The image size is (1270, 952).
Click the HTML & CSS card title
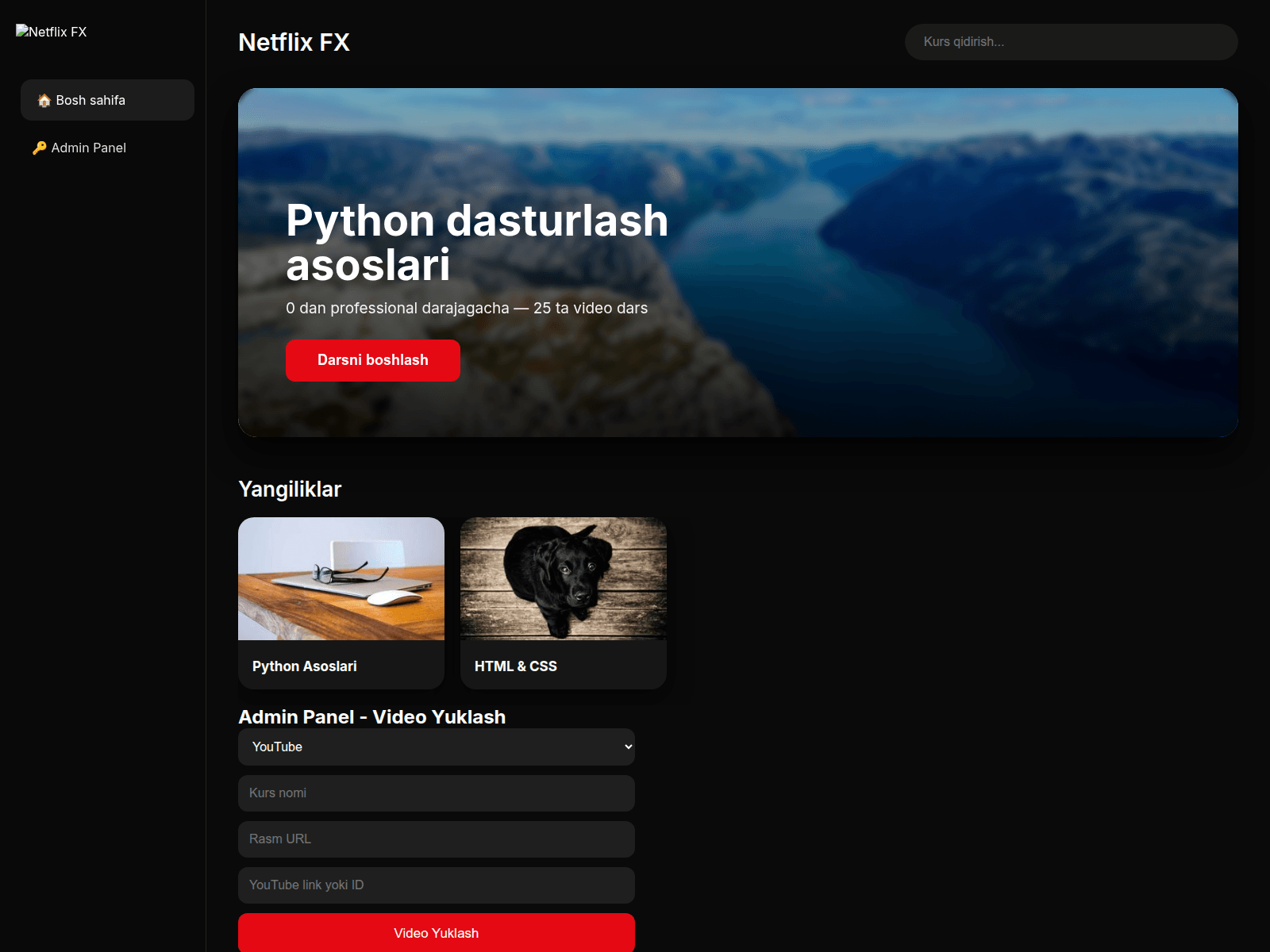pos(516,666)
